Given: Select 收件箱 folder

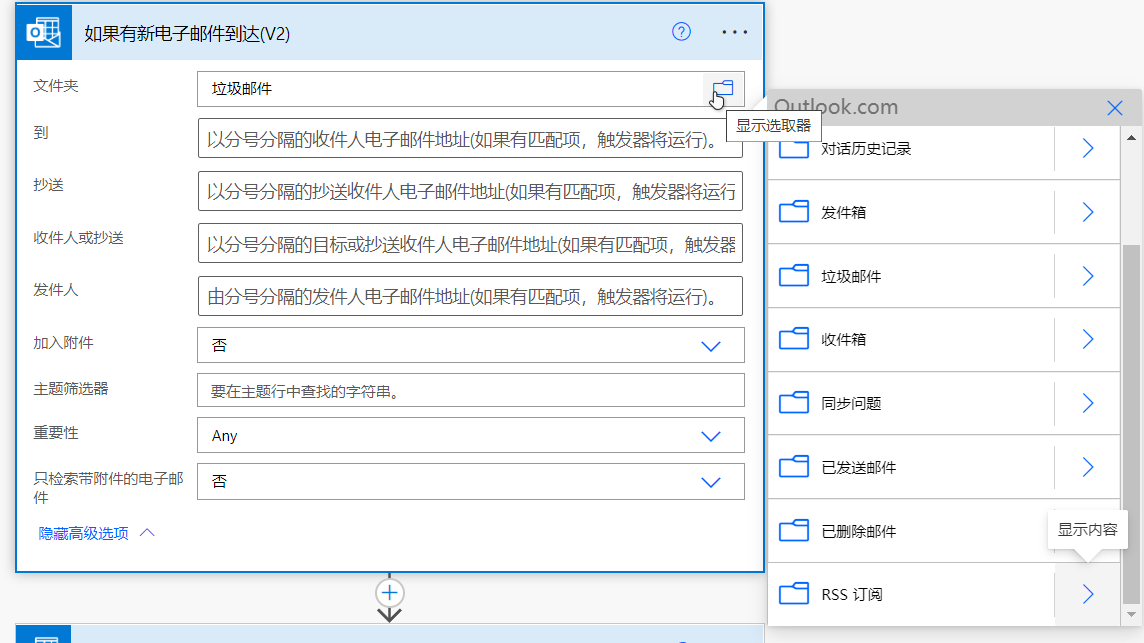Looking at the screenshot, I should [843, 339].
